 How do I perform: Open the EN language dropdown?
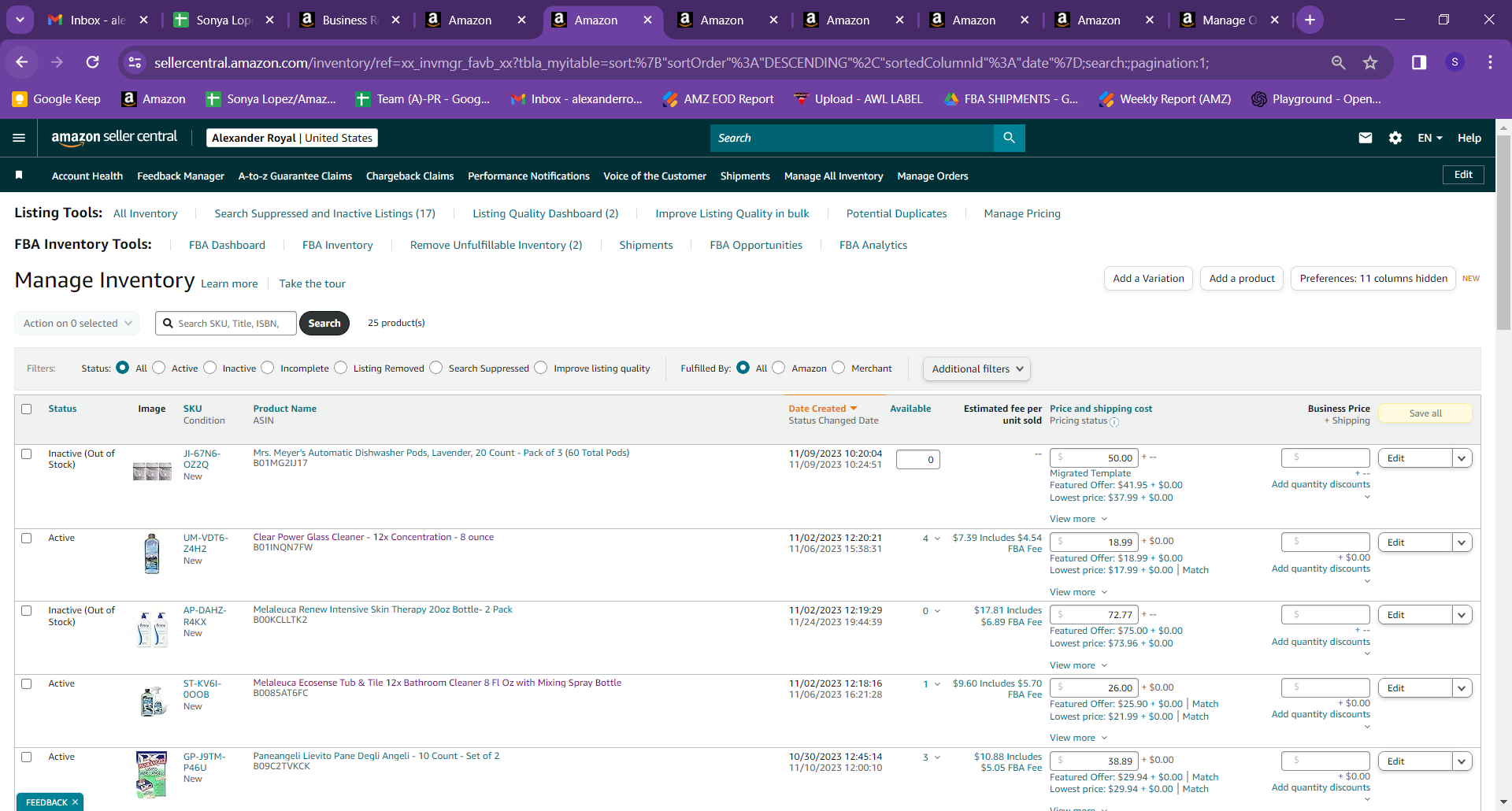tap(1430, 138)
